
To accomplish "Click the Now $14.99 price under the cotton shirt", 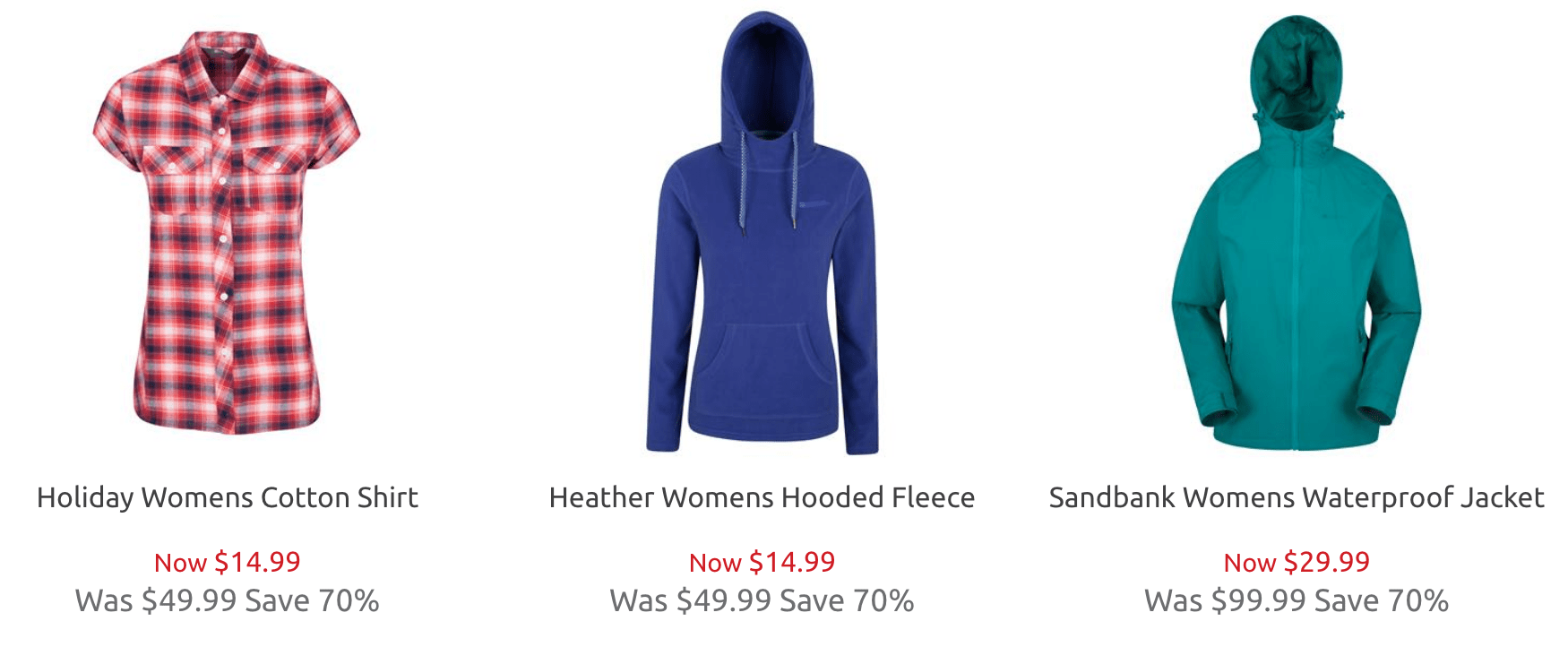I will click(x=228, y=562).
